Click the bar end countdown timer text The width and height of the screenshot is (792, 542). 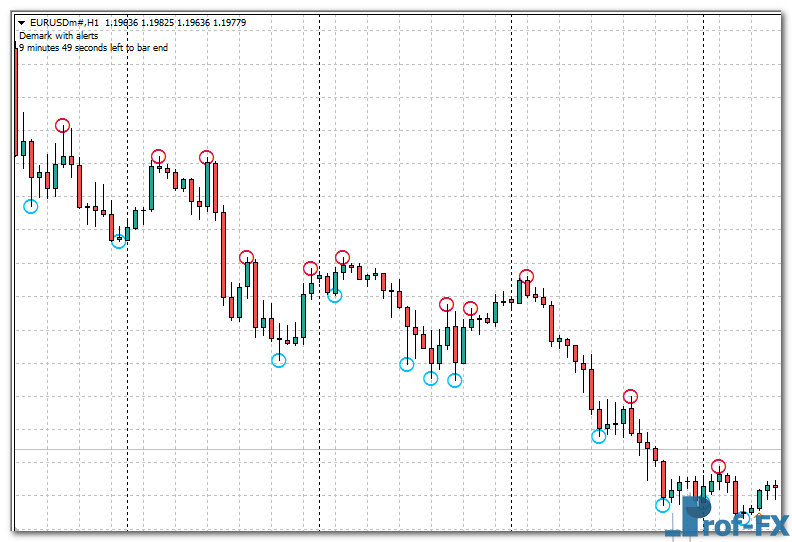(x=93, y=47)
